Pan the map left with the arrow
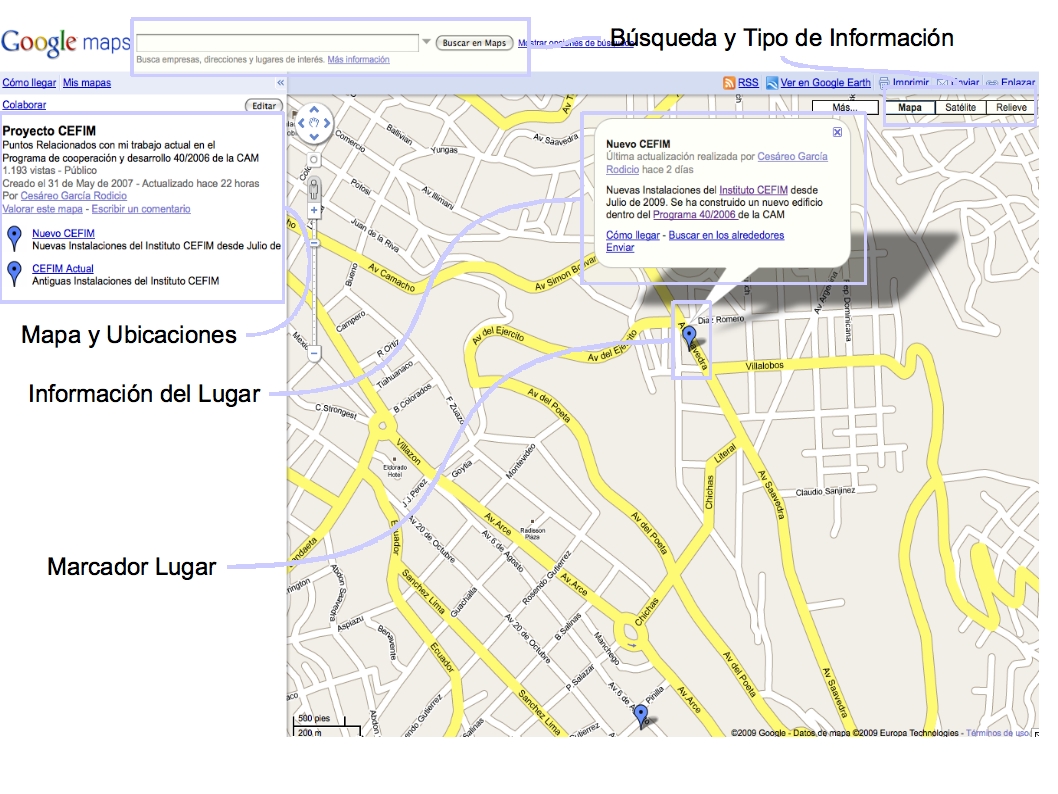The height and width of the screenshot is (794, 1058). 302,123
